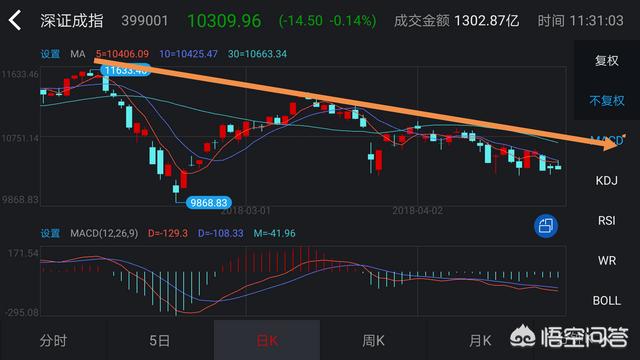Open 设置 for the MACD indicator
The image size is (640, 360).
pyautogui.click(x=50, y=233)
